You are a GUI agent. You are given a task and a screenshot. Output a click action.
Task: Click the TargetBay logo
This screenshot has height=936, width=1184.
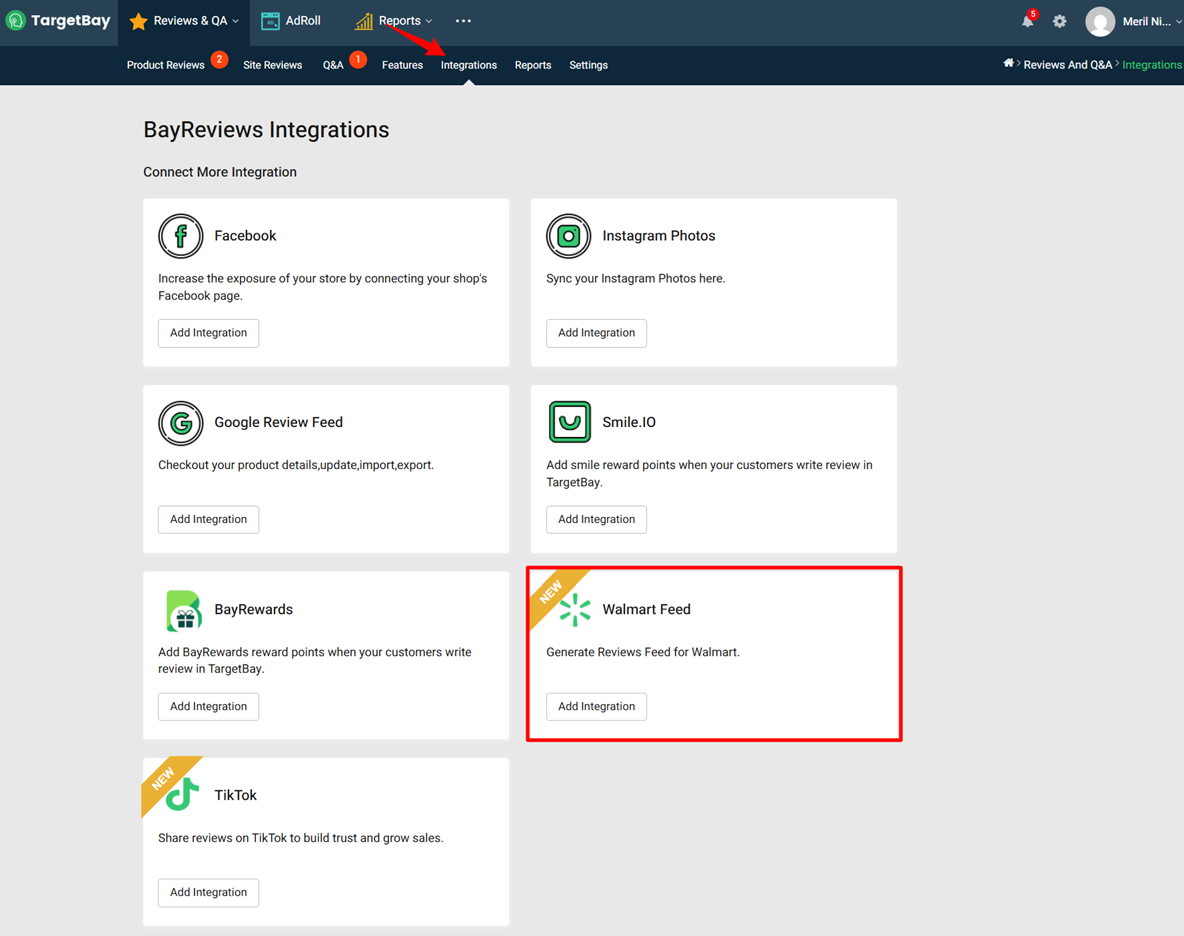(x=58, y=20)
